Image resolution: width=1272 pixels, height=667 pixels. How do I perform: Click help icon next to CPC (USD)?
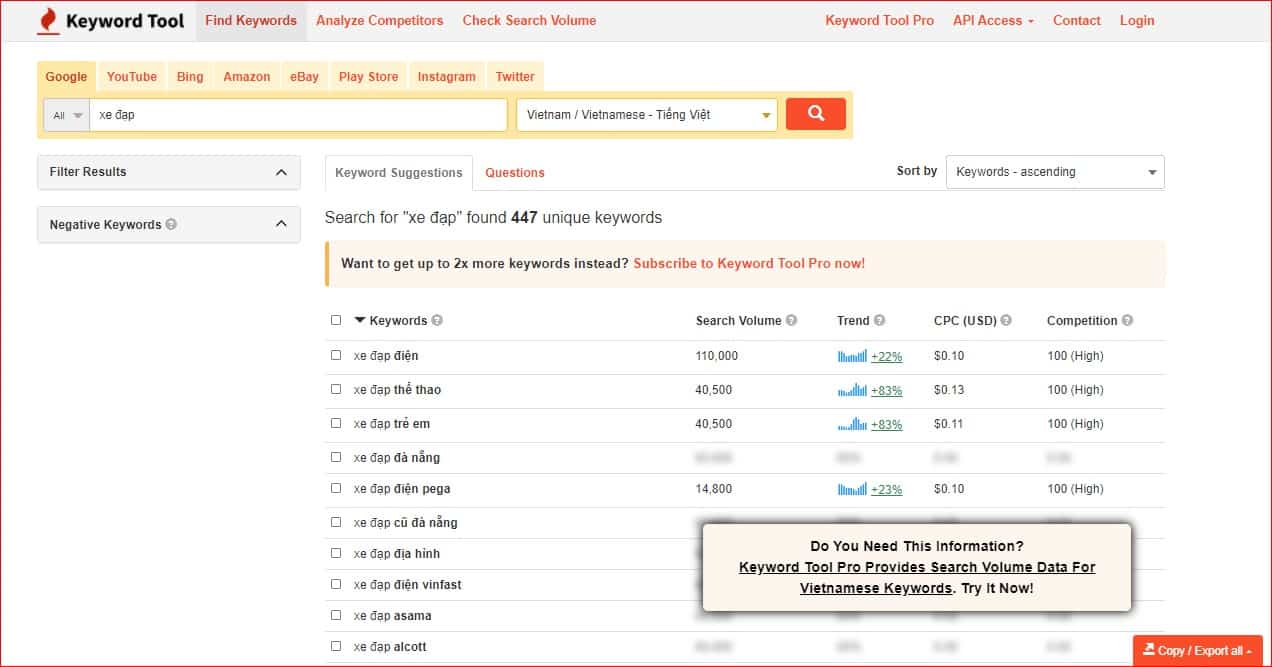pyautogui.click(x=1006, y=321)
